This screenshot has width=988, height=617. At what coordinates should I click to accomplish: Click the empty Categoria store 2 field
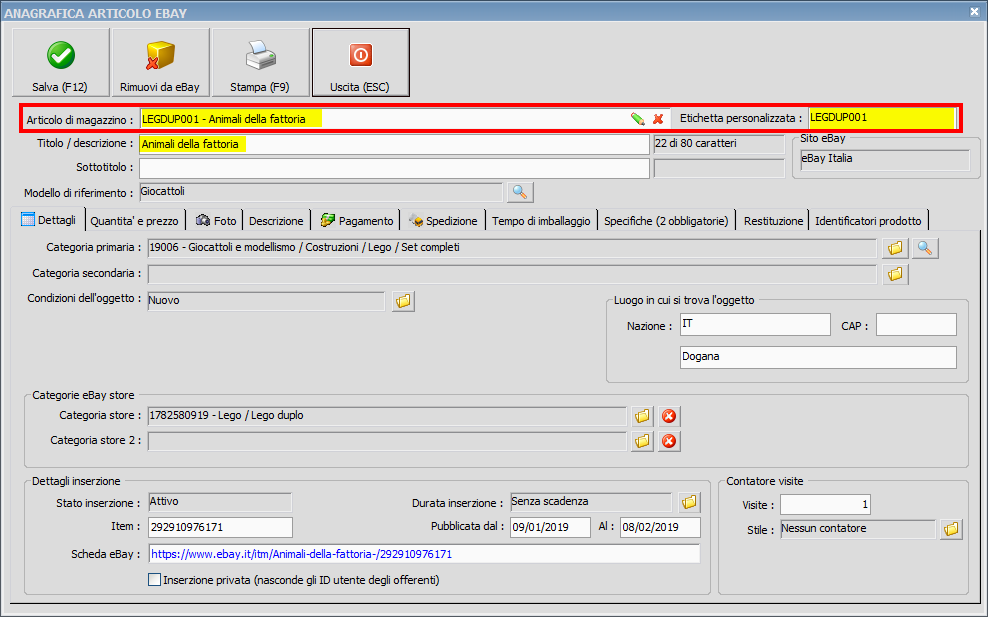[x=388, y=441]
